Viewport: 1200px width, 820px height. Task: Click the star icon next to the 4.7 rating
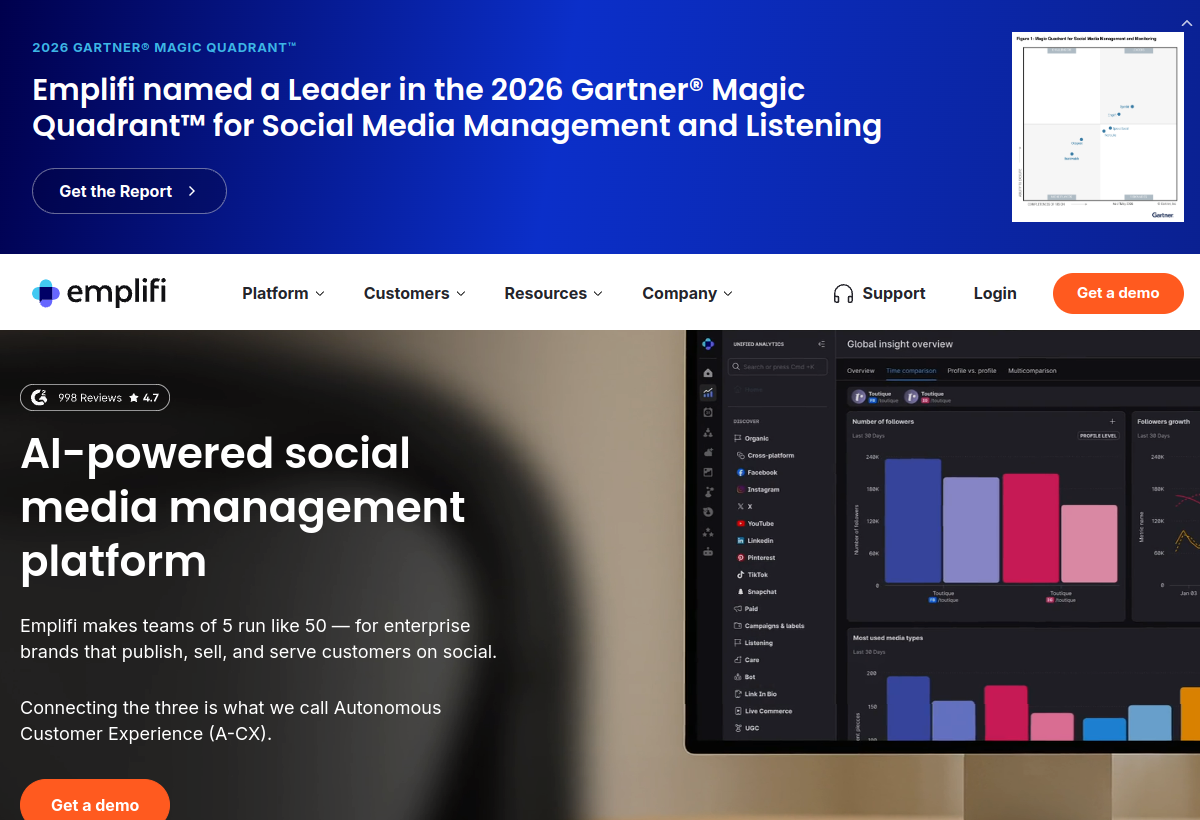(133, 398)
